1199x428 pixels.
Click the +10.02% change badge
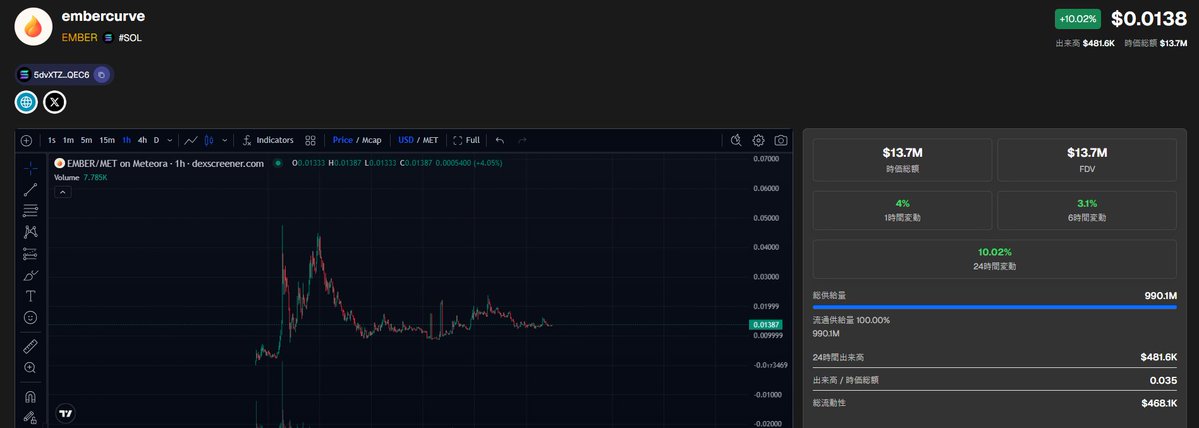[1078, 19]
